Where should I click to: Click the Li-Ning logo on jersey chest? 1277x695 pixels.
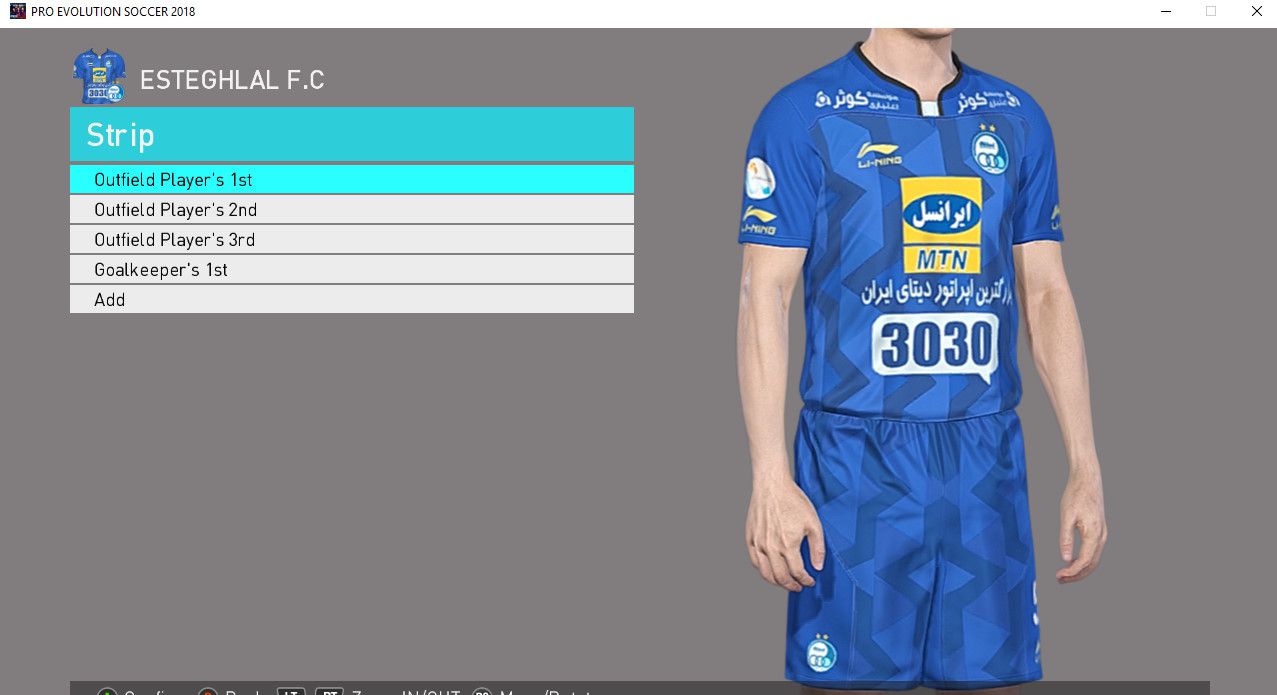pos(879,153)
